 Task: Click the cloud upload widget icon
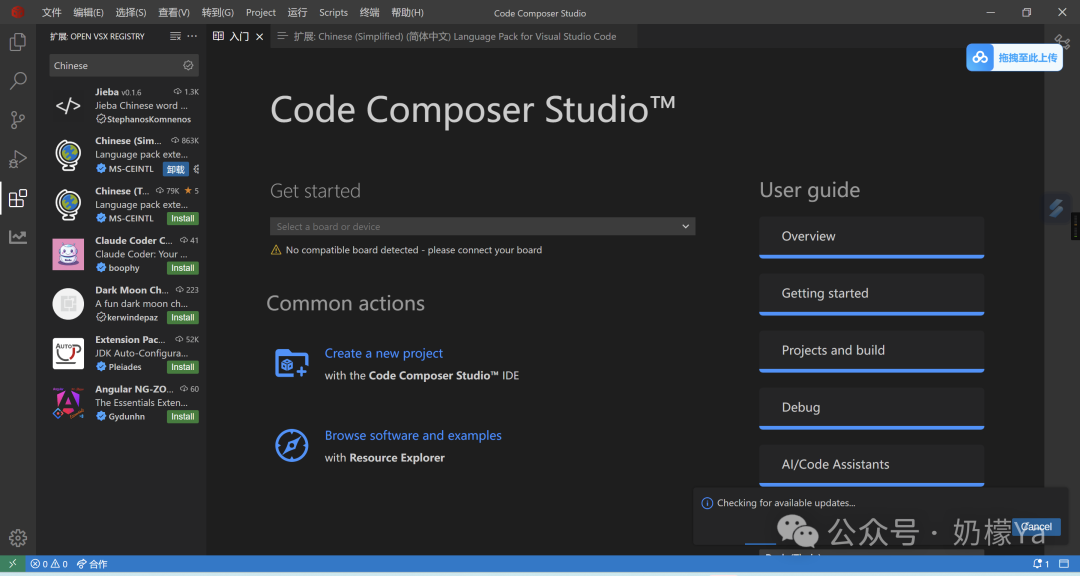980,58
